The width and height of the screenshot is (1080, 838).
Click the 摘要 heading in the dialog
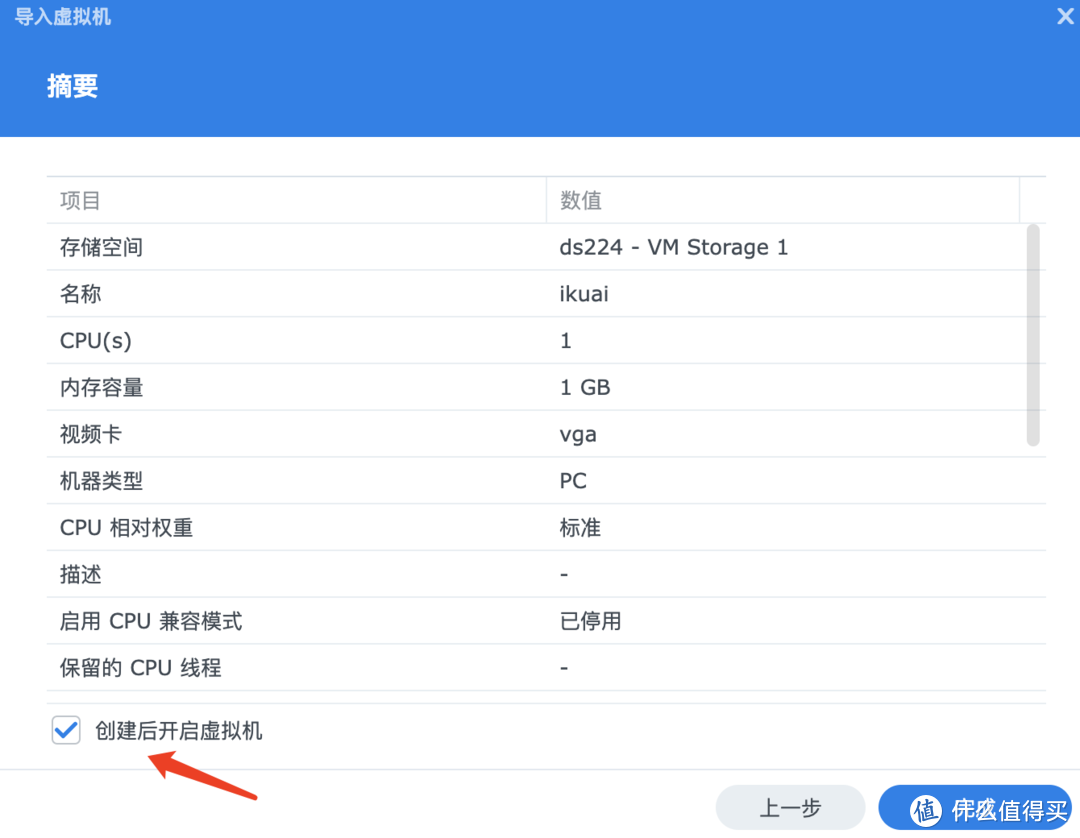coord(72,86)
